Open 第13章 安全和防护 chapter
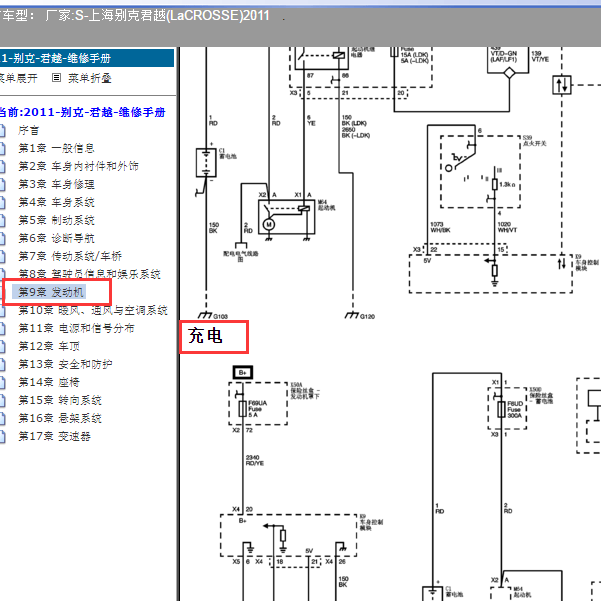Image resolution: width=601 pixels, height=601 pixels. [x=66, y=364]
